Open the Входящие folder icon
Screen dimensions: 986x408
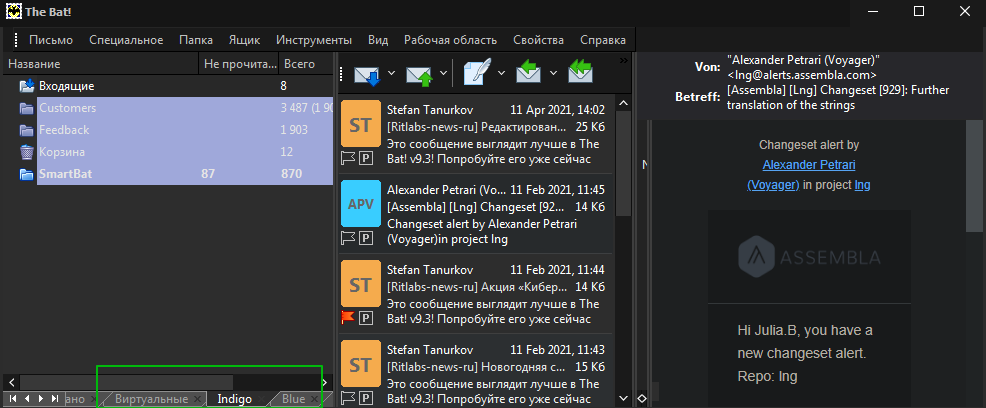[26, 86]
